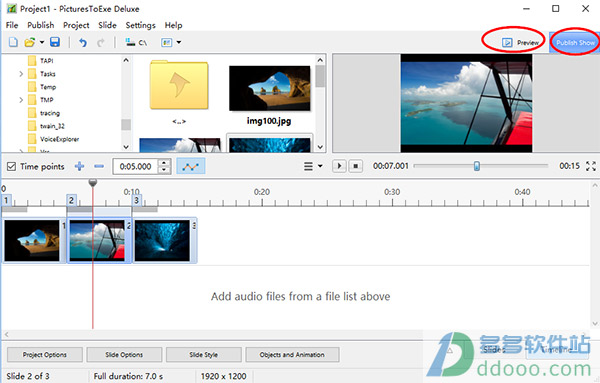Redo the undone action
The image size is (600, 383).
[x=101, y=42]
